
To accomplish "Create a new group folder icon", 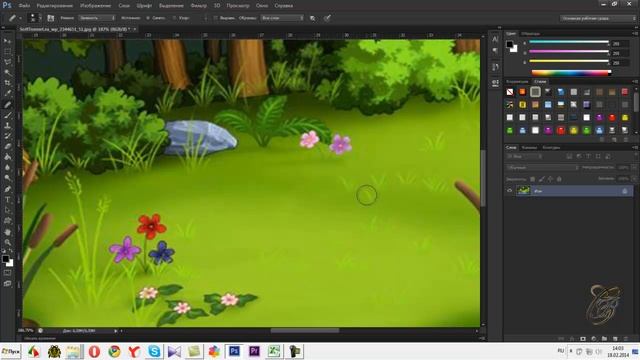I will click(604, 339).
